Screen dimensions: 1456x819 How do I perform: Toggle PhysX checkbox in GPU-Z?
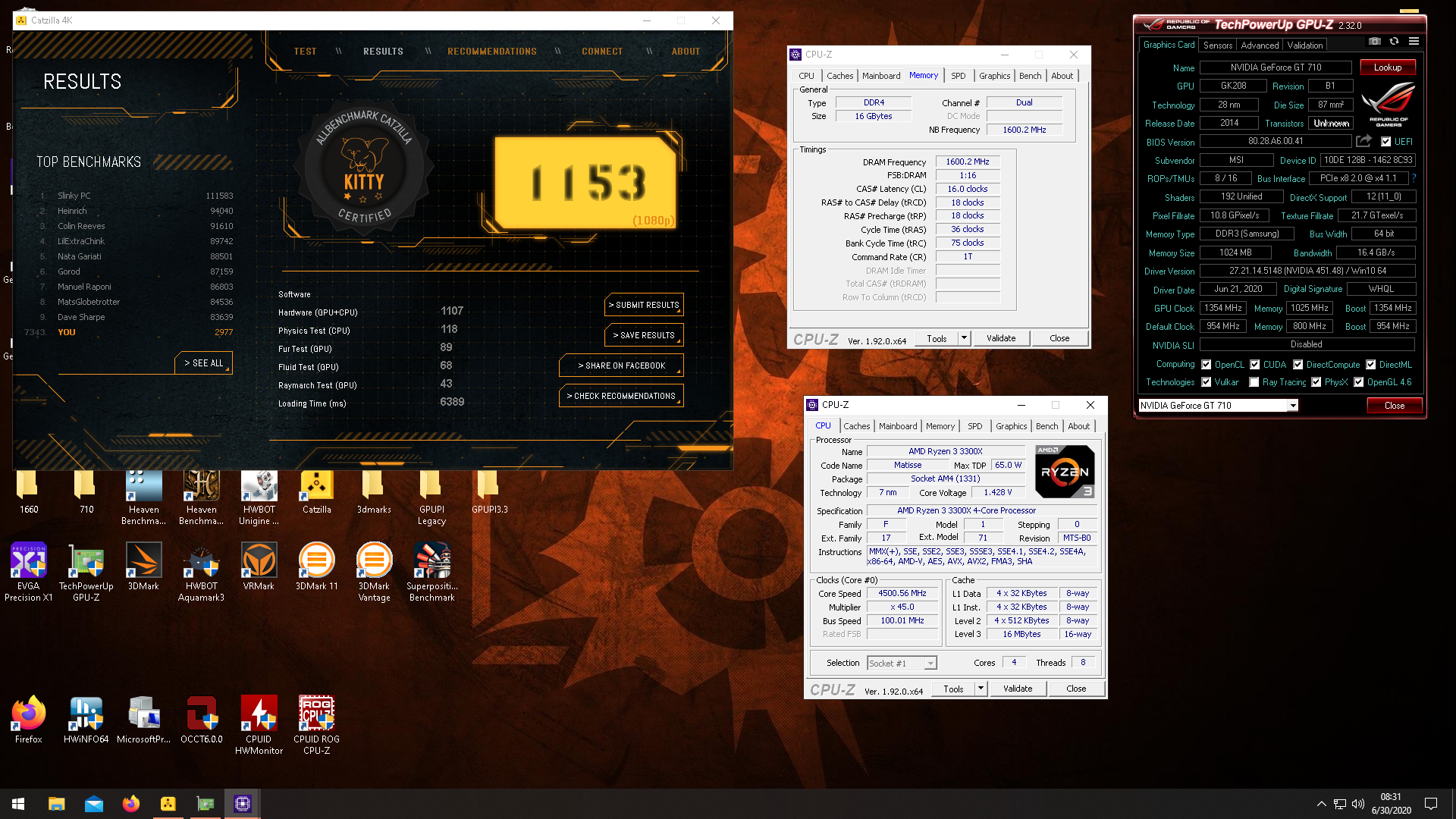tap(1316, 382)
